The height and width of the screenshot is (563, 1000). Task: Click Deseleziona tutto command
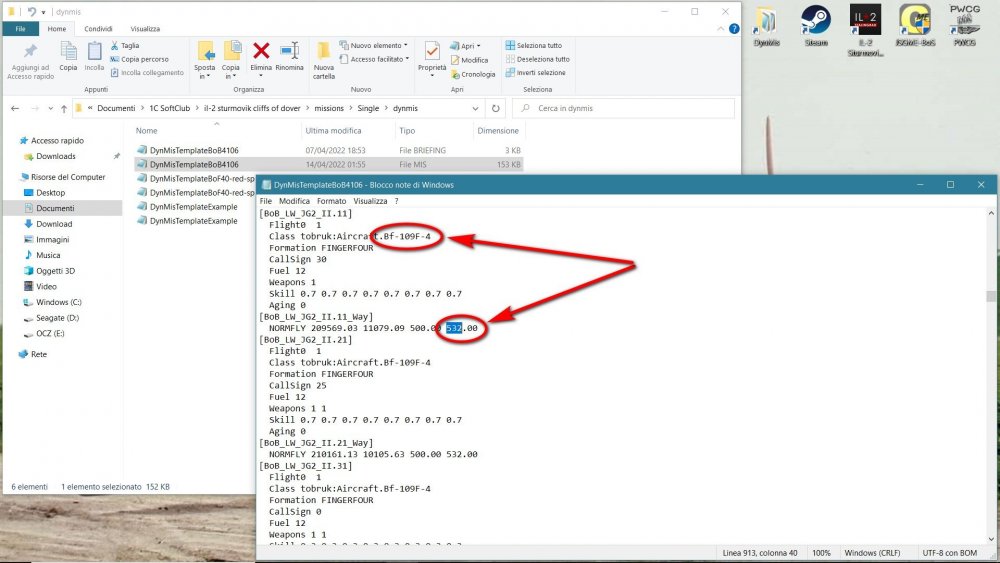[x=538, y=59]
